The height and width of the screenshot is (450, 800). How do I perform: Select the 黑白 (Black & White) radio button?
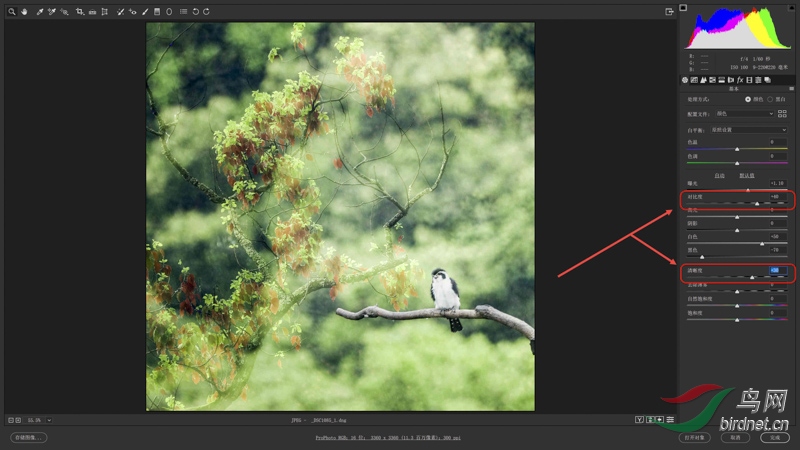pos(769,99)
